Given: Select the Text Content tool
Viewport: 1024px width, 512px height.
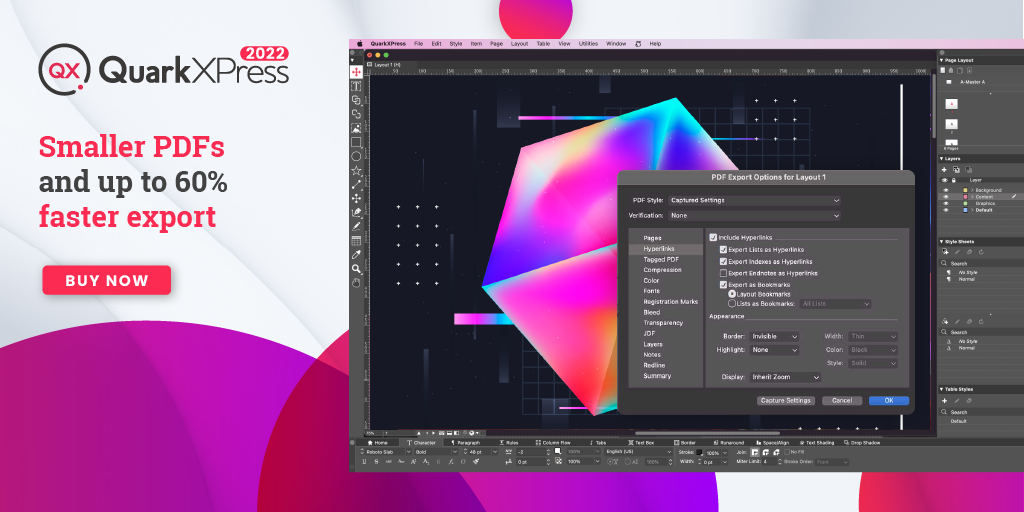Looking at the screenshot, I should pos(356,86).
